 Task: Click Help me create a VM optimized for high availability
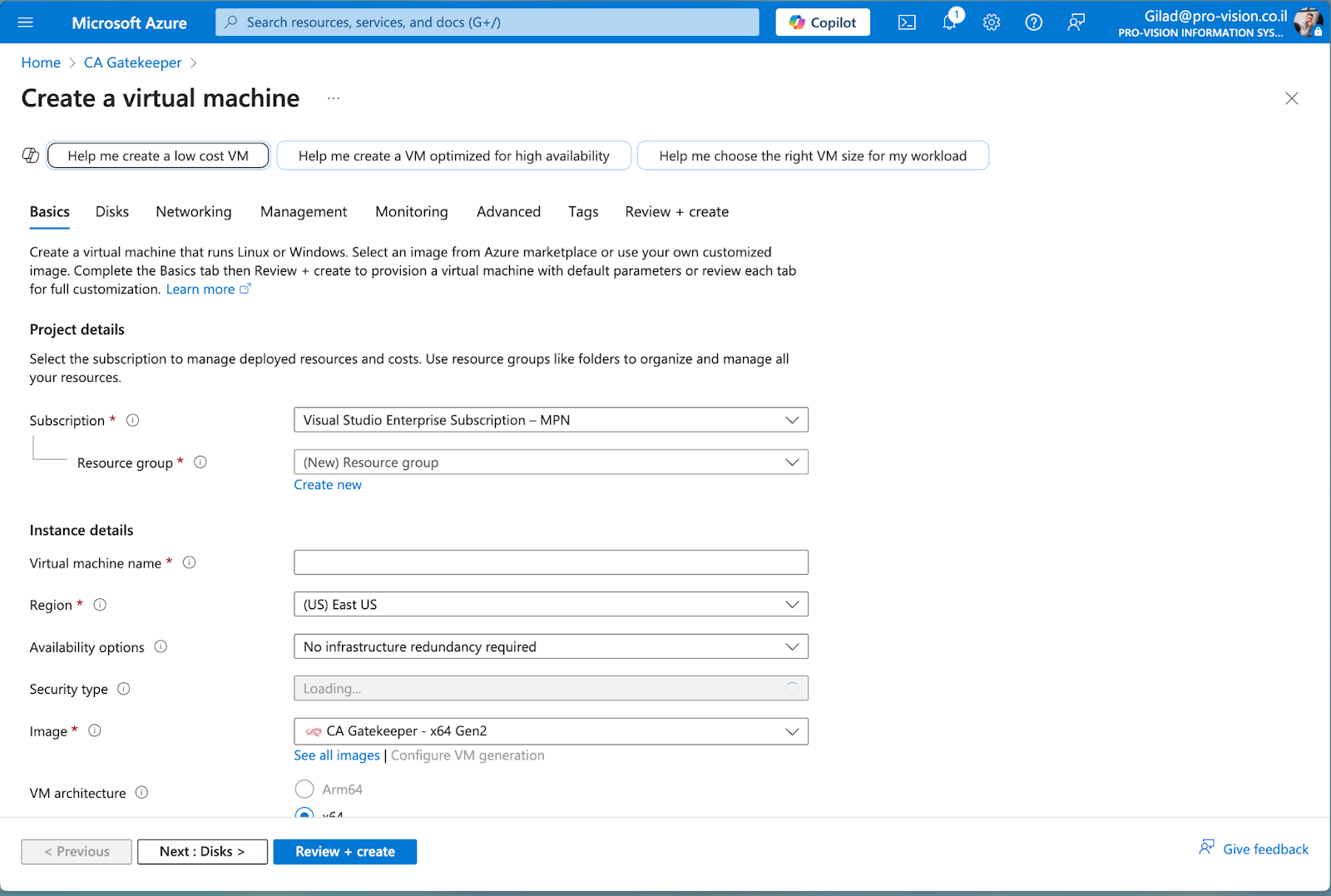click(453, 156)
